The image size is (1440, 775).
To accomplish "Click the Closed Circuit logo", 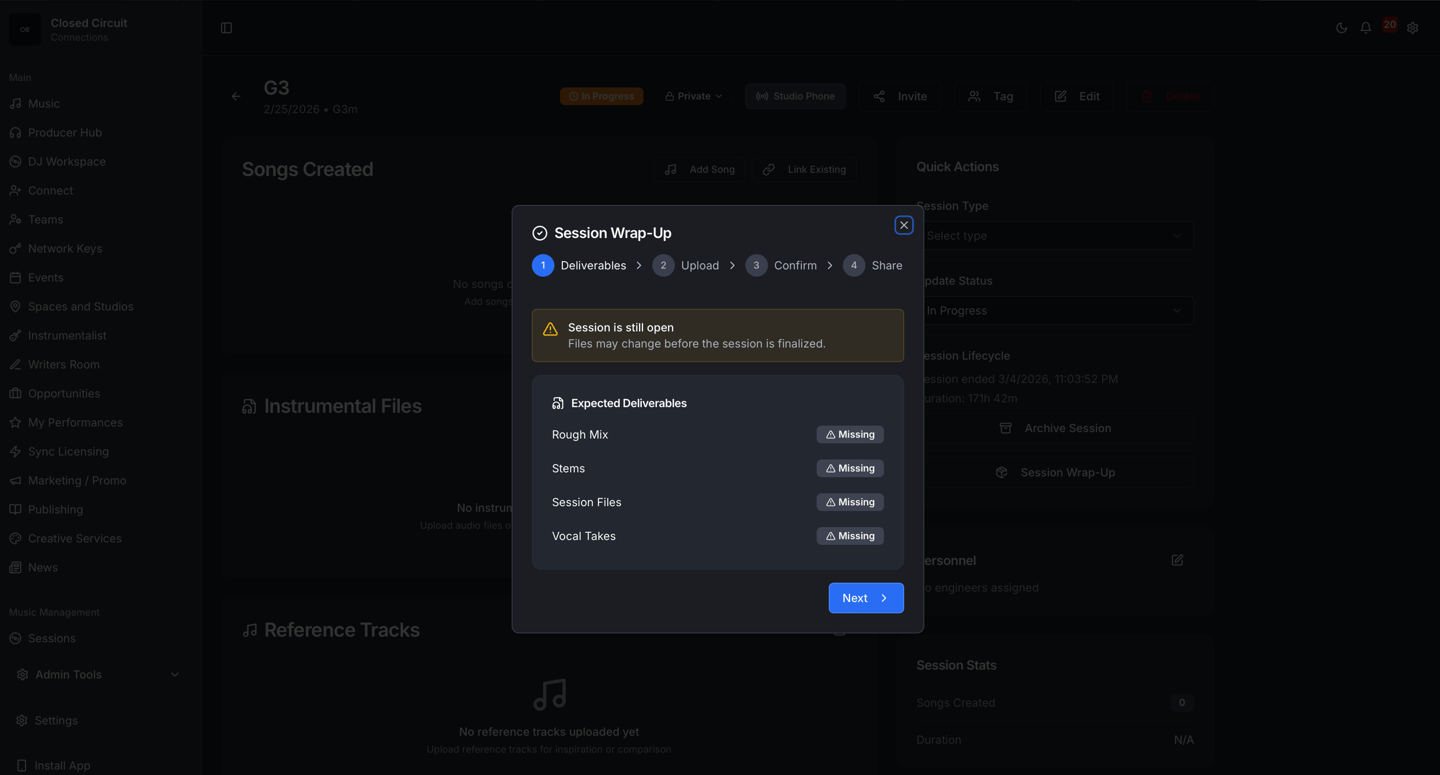I will click(x=25, y=29).
